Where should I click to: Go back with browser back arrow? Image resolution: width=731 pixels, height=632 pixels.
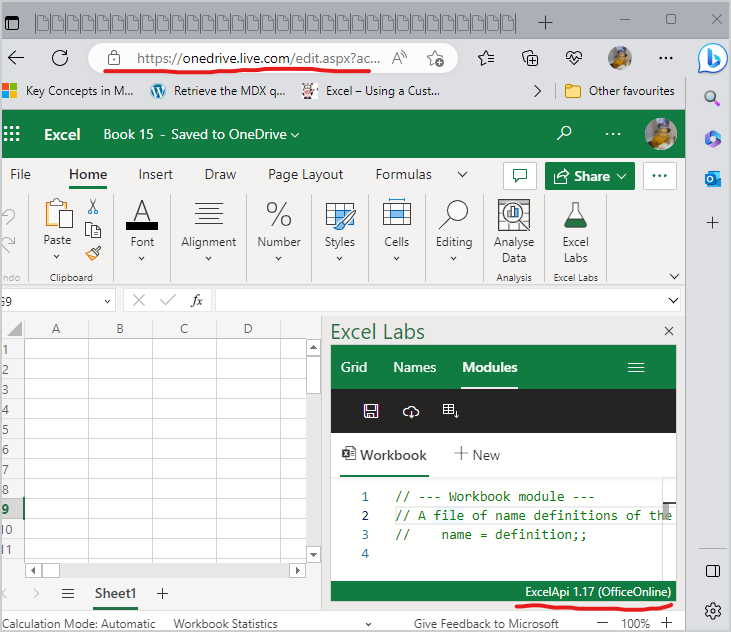pos(16,58)
